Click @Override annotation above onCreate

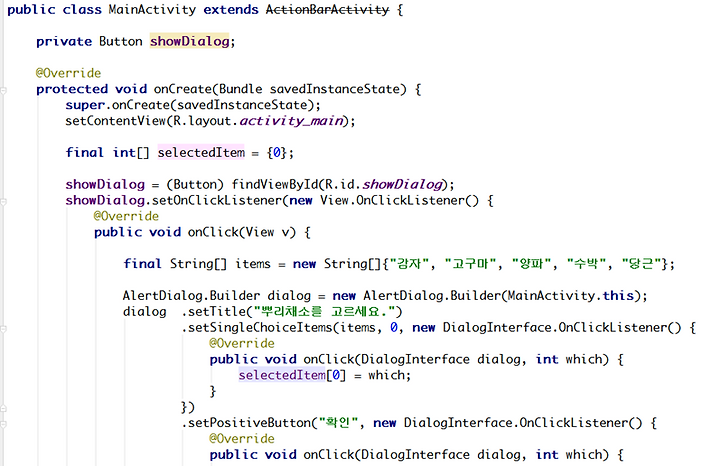point(68,73)
